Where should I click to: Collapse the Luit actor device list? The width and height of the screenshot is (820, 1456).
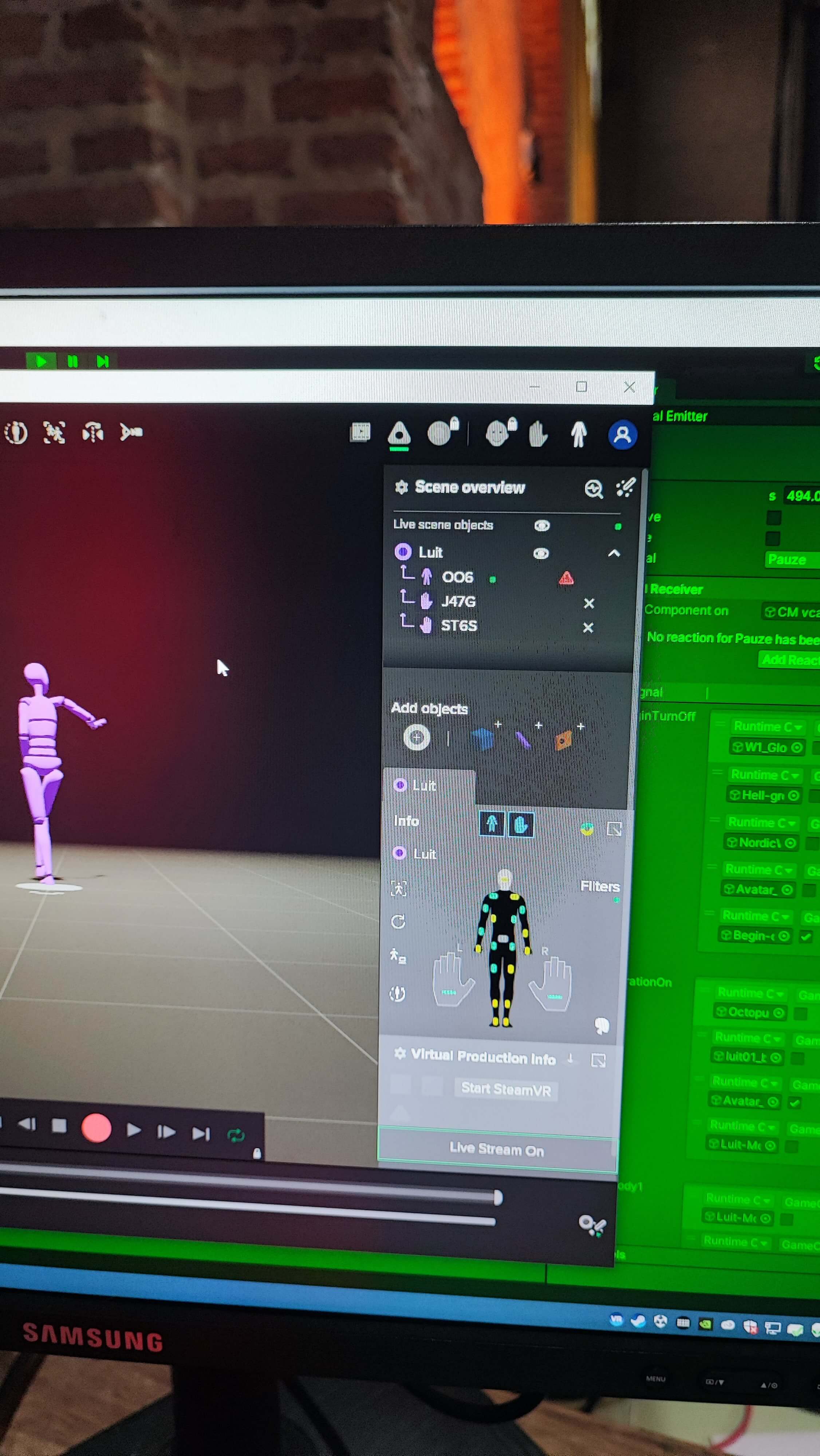pos(614,553)
